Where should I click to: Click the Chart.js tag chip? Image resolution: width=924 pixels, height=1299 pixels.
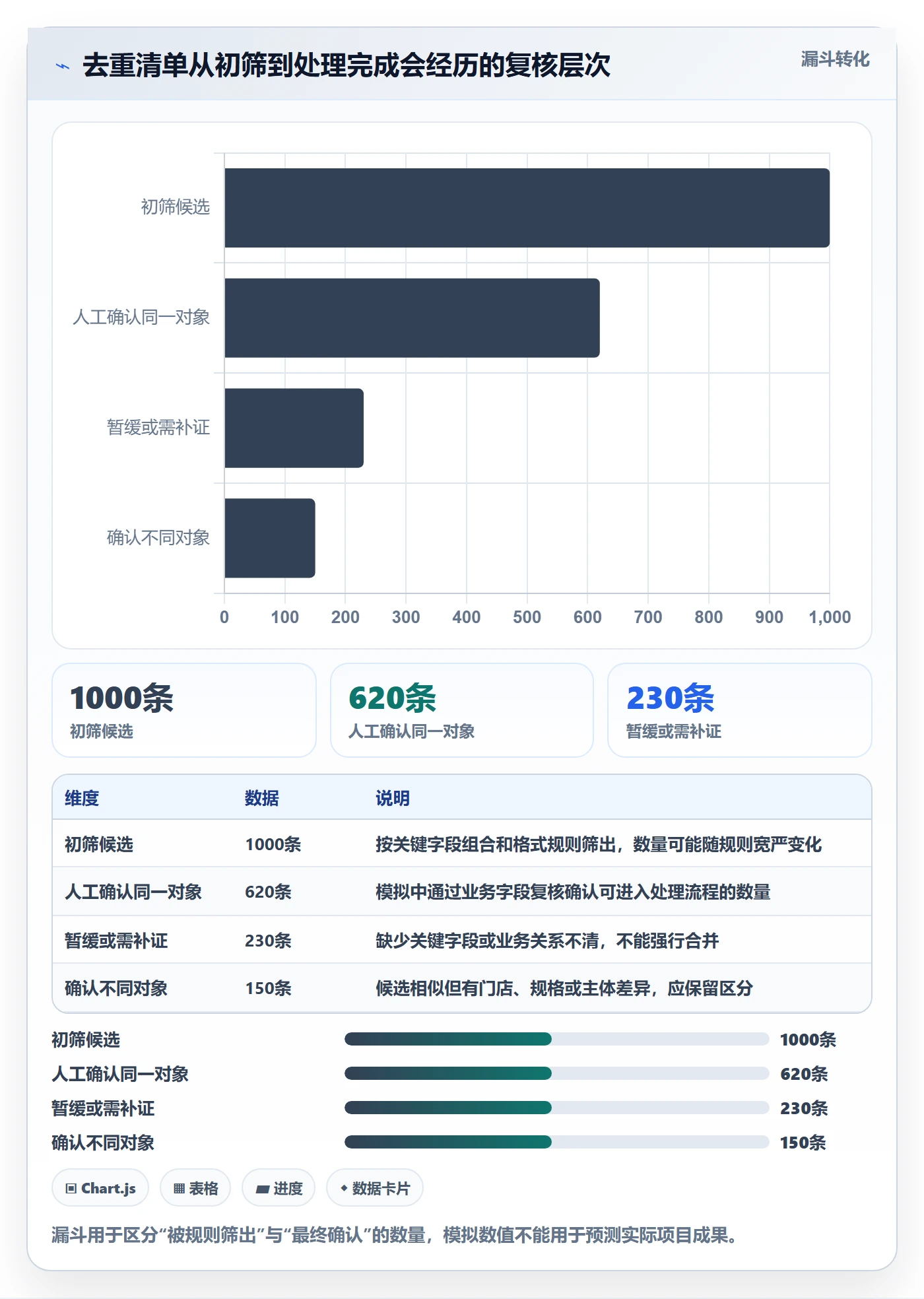(100, 1188)
